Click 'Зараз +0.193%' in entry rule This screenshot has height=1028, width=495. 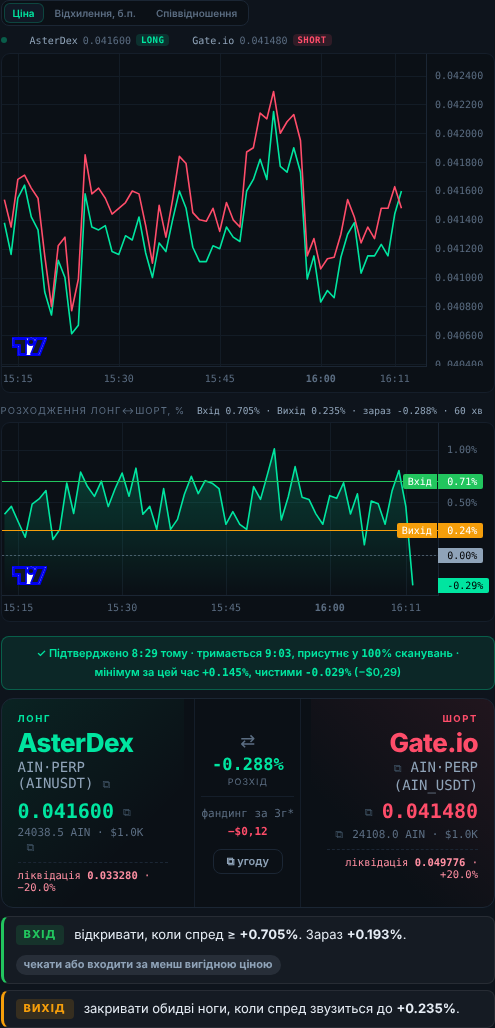[357, 934]
